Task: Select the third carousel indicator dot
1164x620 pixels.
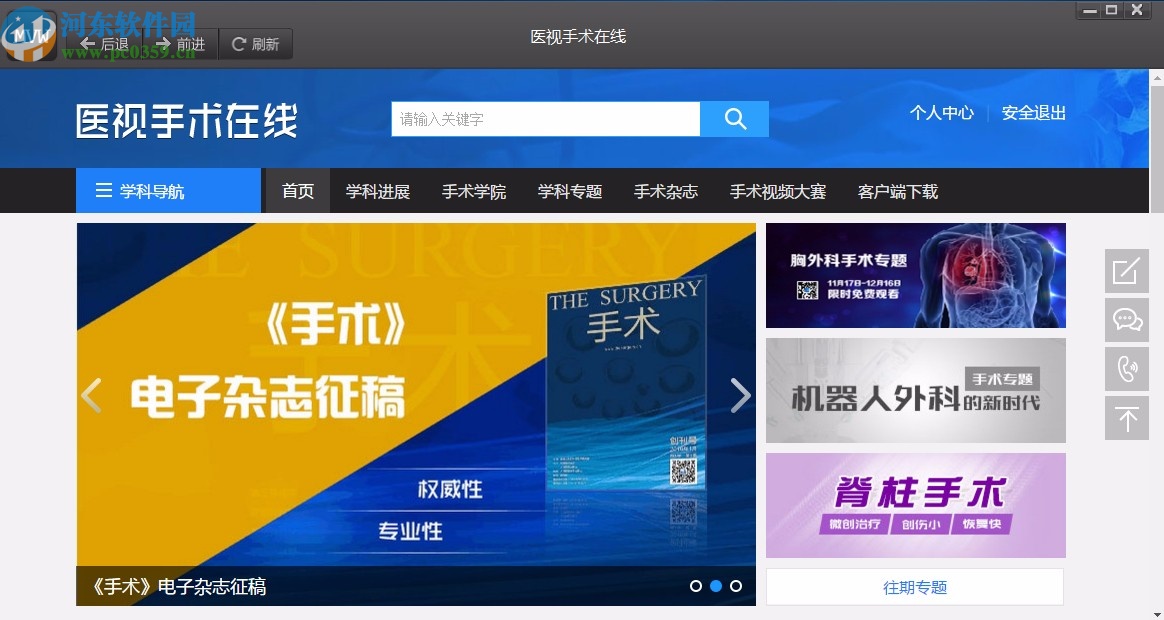Action: tap(736, 586)
